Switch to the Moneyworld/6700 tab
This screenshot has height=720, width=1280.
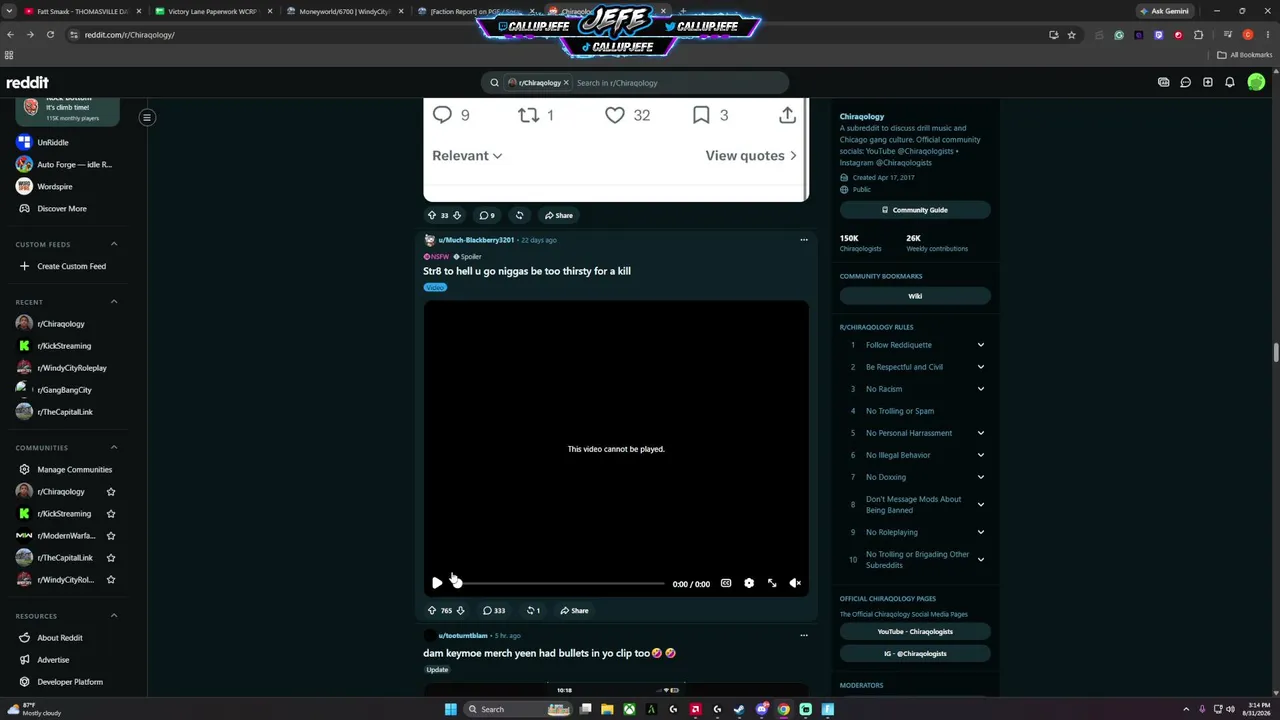coord(345,11)
